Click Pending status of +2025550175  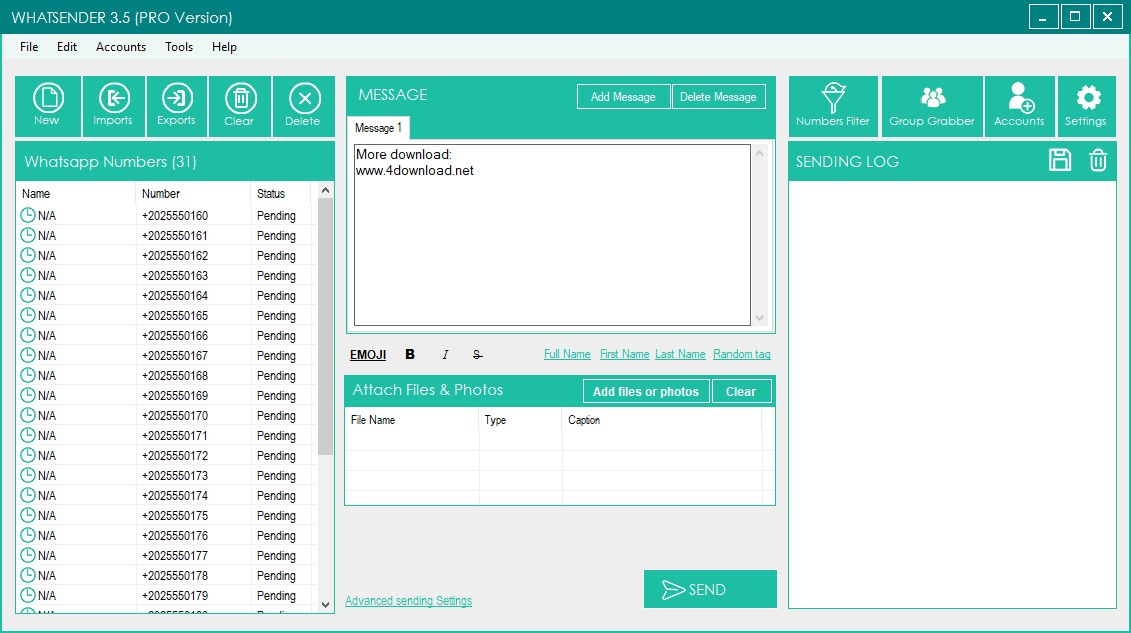276,515
